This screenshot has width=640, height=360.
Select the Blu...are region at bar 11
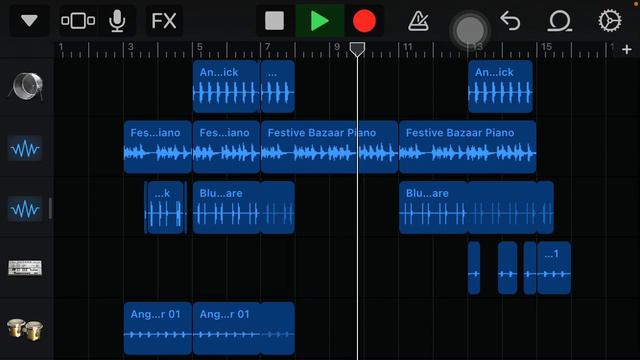(476, 207)
